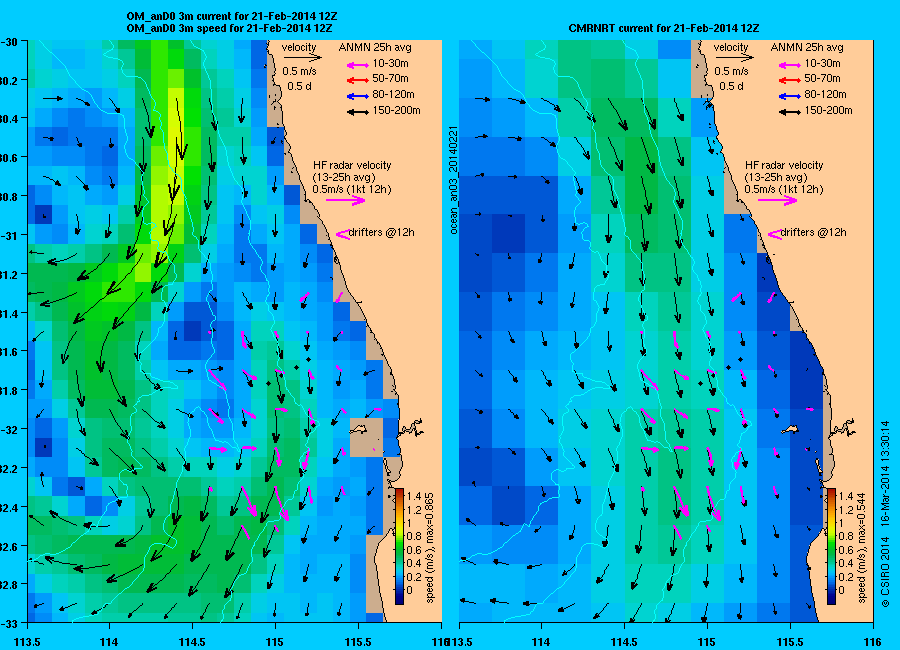Viewport: 900px width, 650px height.
Task: Click the right map speed color bar
Action: 831,546
